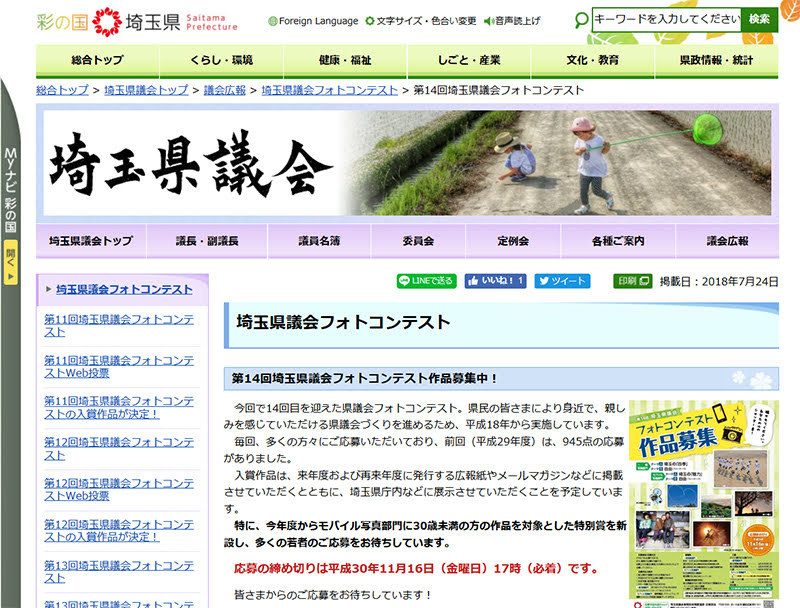Open the 総合トップ main nav tab
This screenshot has width=800, height=608.
[x=97, y=60]
